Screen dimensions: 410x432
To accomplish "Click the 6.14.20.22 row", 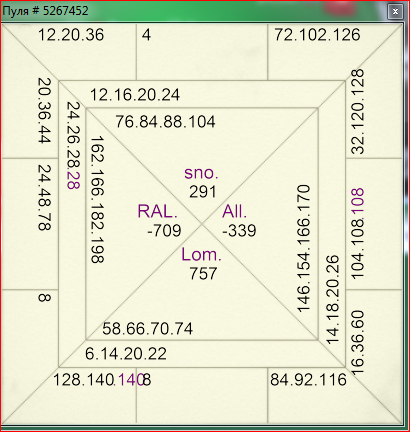I will pos(126,354).
